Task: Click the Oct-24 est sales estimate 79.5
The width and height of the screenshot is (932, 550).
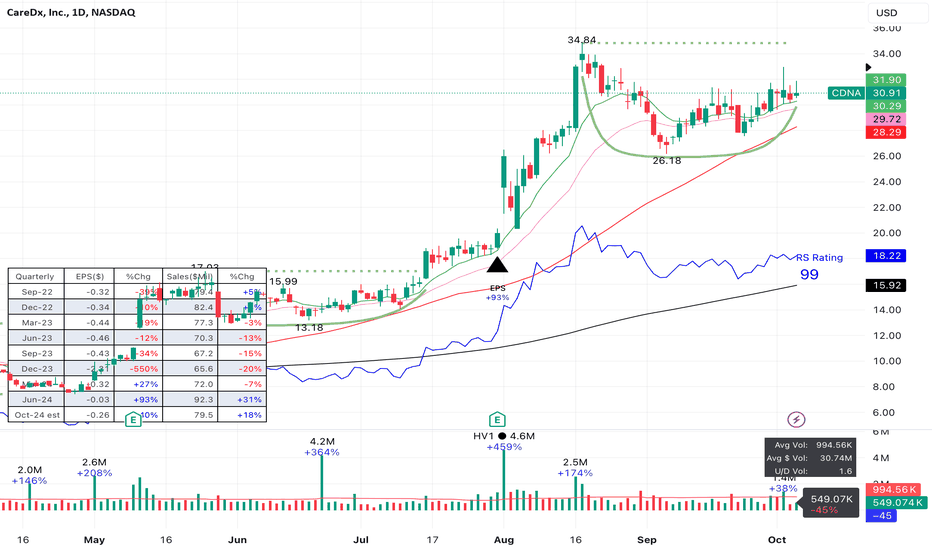Action: (203, 415)
